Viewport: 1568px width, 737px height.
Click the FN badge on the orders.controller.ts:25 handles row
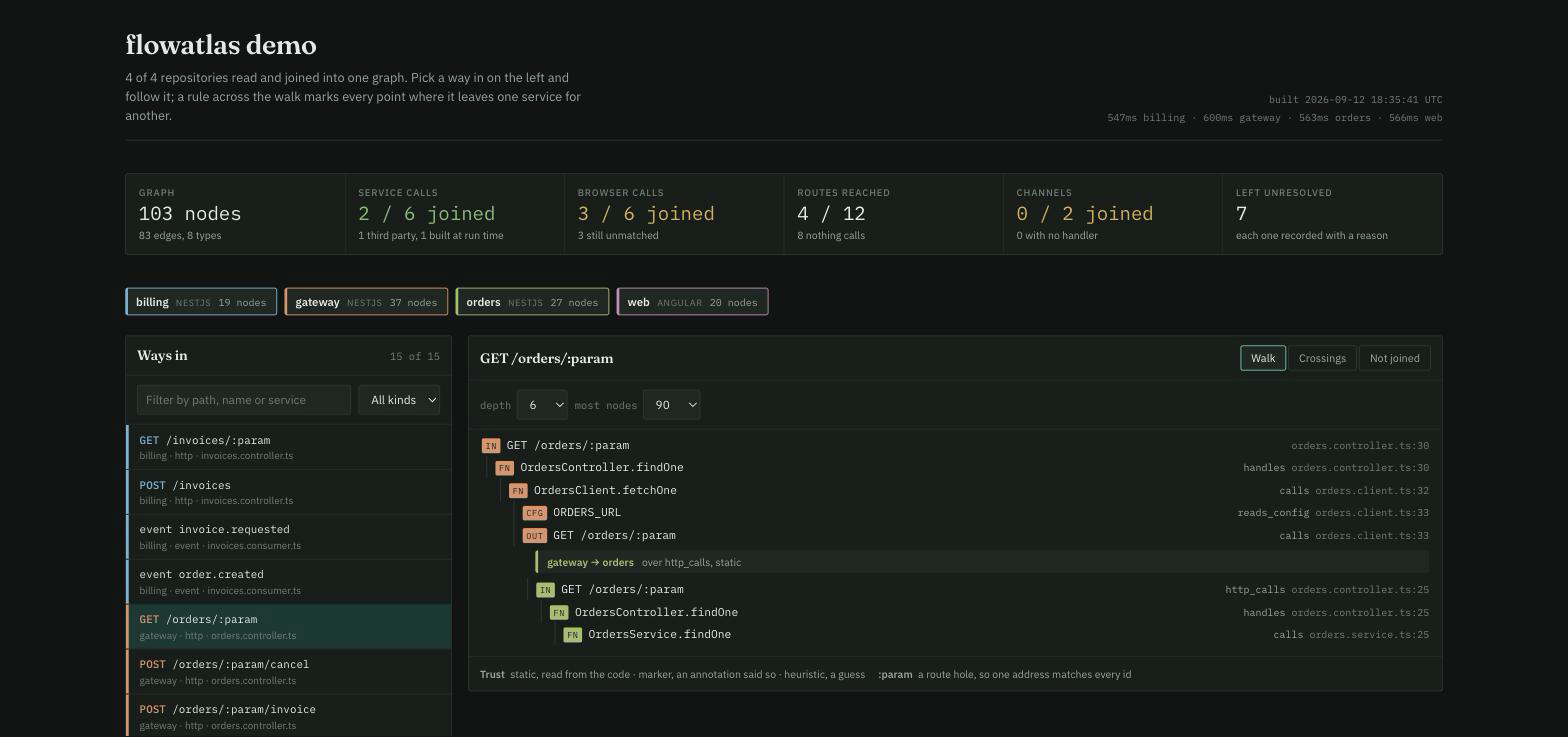(x=559, y=613)
